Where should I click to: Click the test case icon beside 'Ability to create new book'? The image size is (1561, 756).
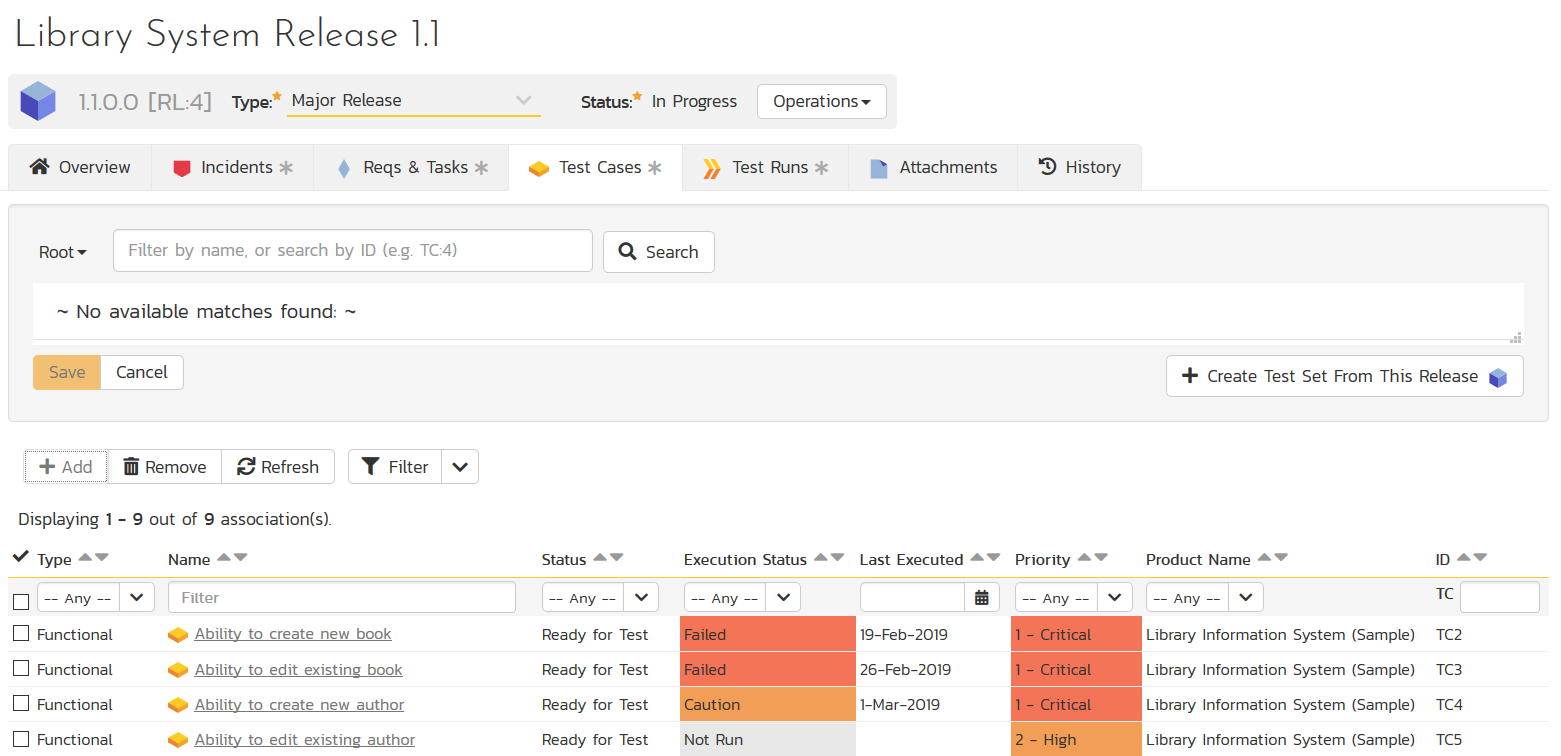point(178,635)
